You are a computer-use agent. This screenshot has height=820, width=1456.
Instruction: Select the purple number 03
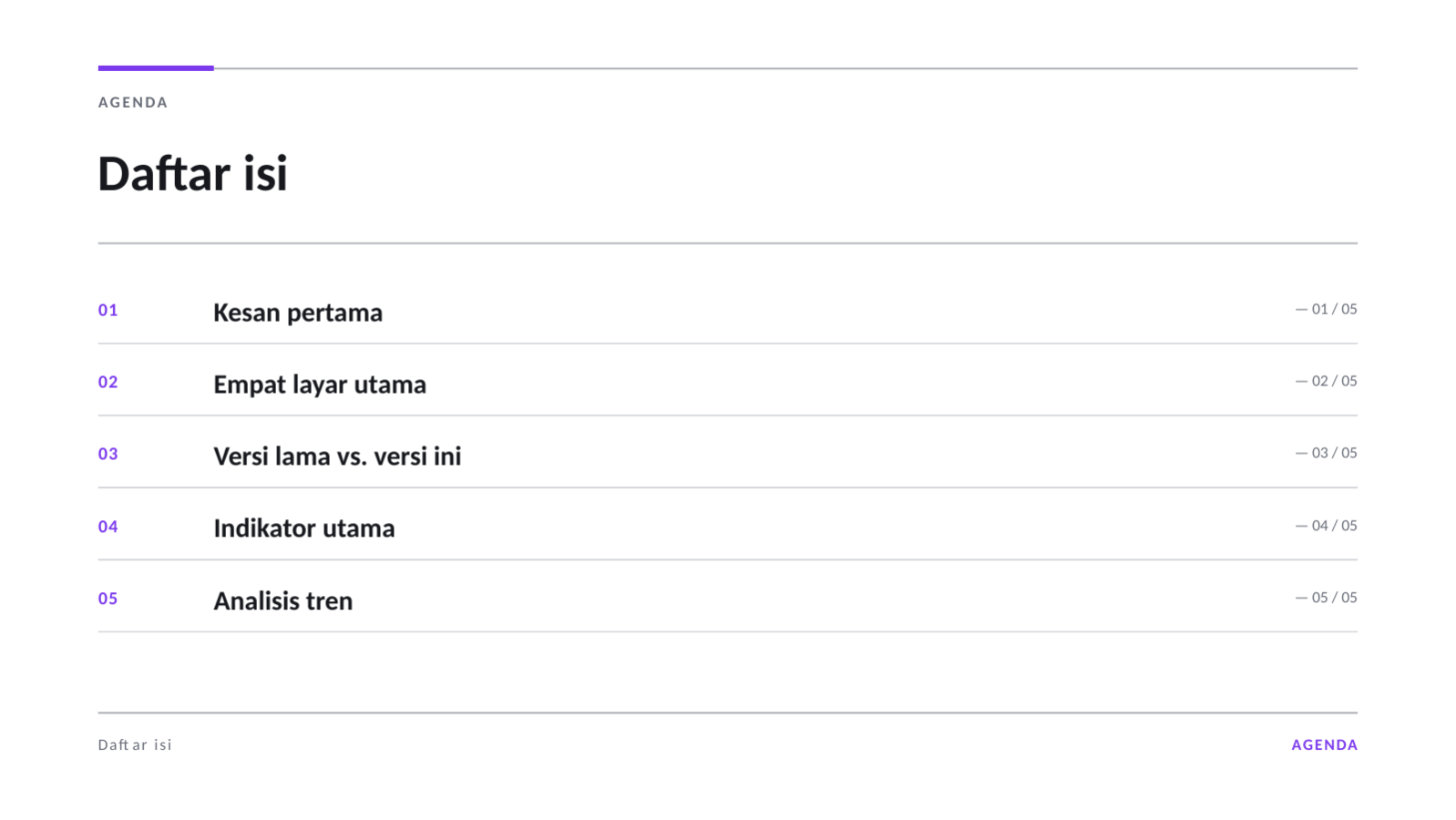click(108, 454)
